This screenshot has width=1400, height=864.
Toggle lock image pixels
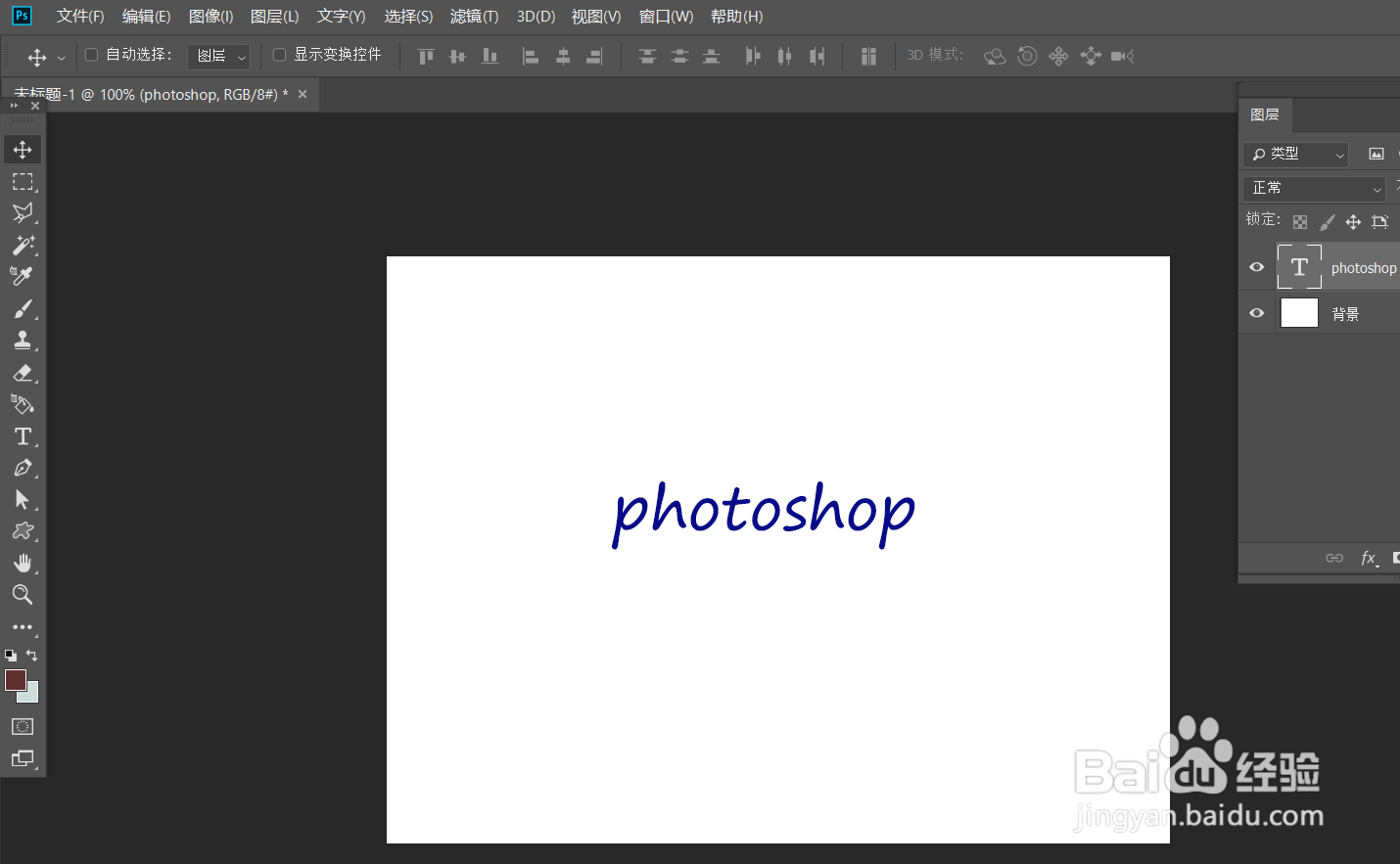[1327, 222]
